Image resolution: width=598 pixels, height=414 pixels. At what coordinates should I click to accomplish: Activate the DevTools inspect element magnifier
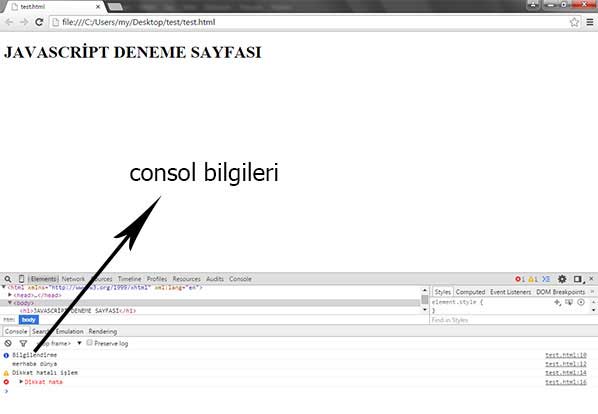[8, 279]
